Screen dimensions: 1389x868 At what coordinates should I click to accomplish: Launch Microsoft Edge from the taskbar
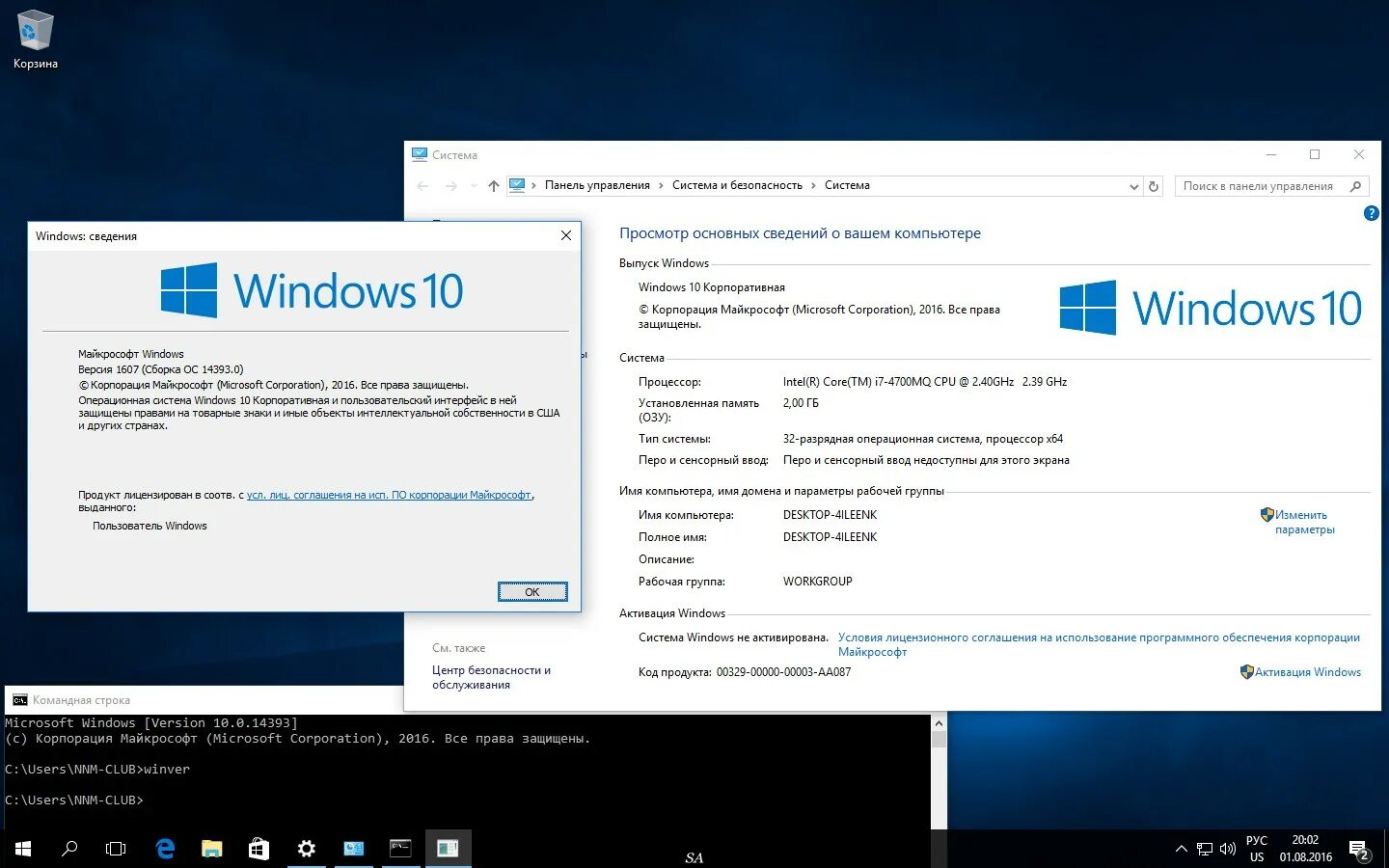click(165, 849)
